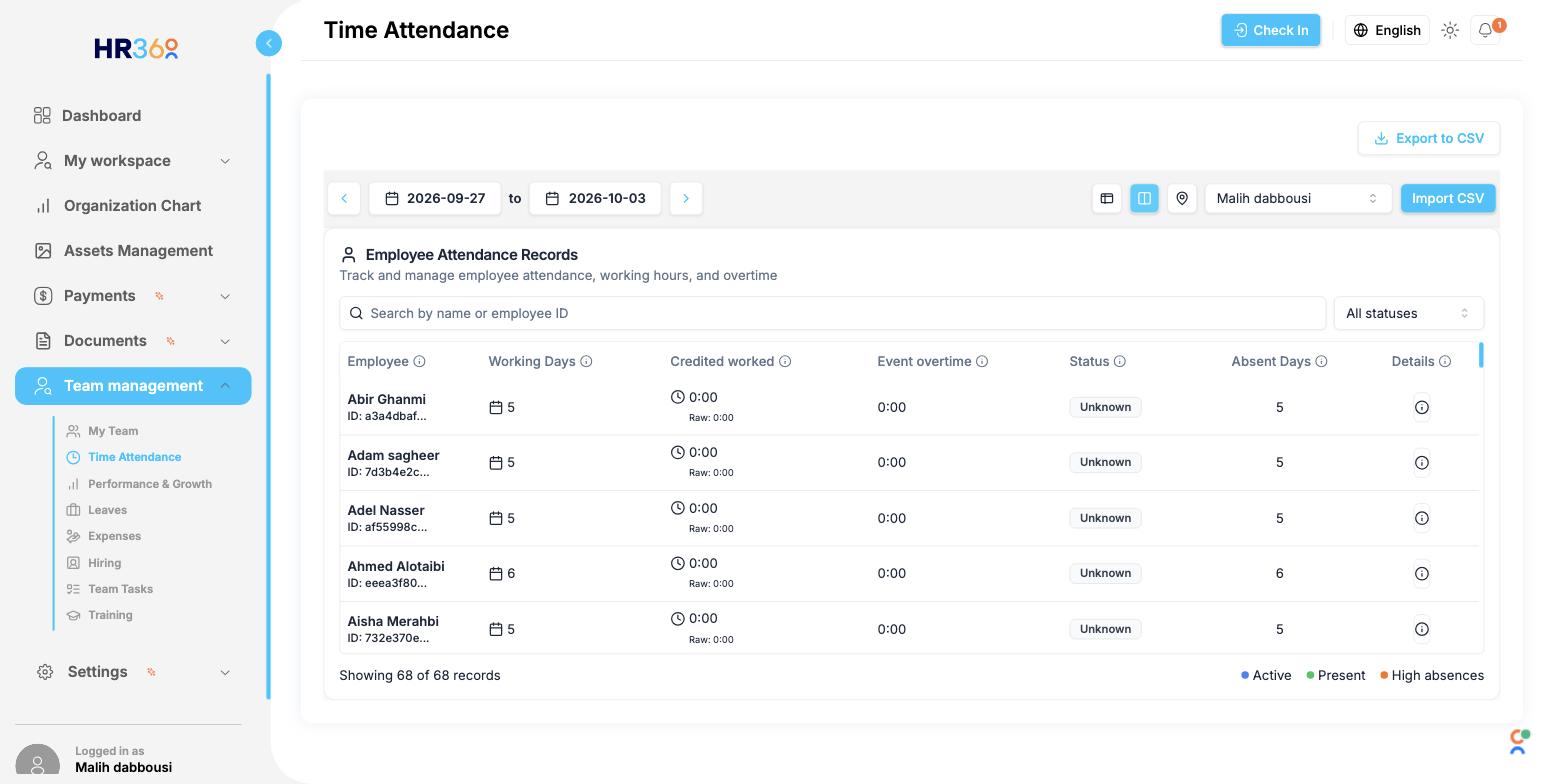The height and width of the screenshot is (784, 1553).
Task: Open details for Adam sagheer
Action: click(x=1422, y=462)
